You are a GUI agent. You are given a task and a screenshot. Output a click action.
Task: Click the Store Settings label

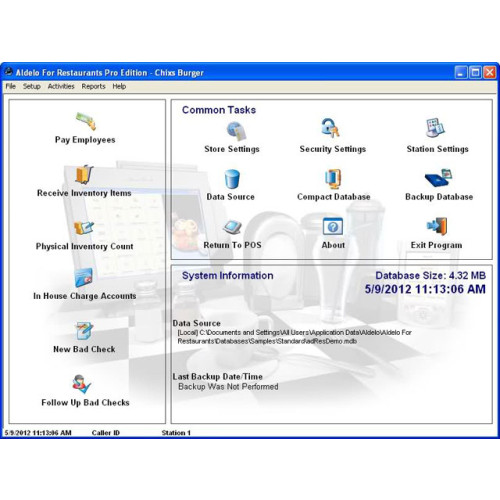pos(232,149)
